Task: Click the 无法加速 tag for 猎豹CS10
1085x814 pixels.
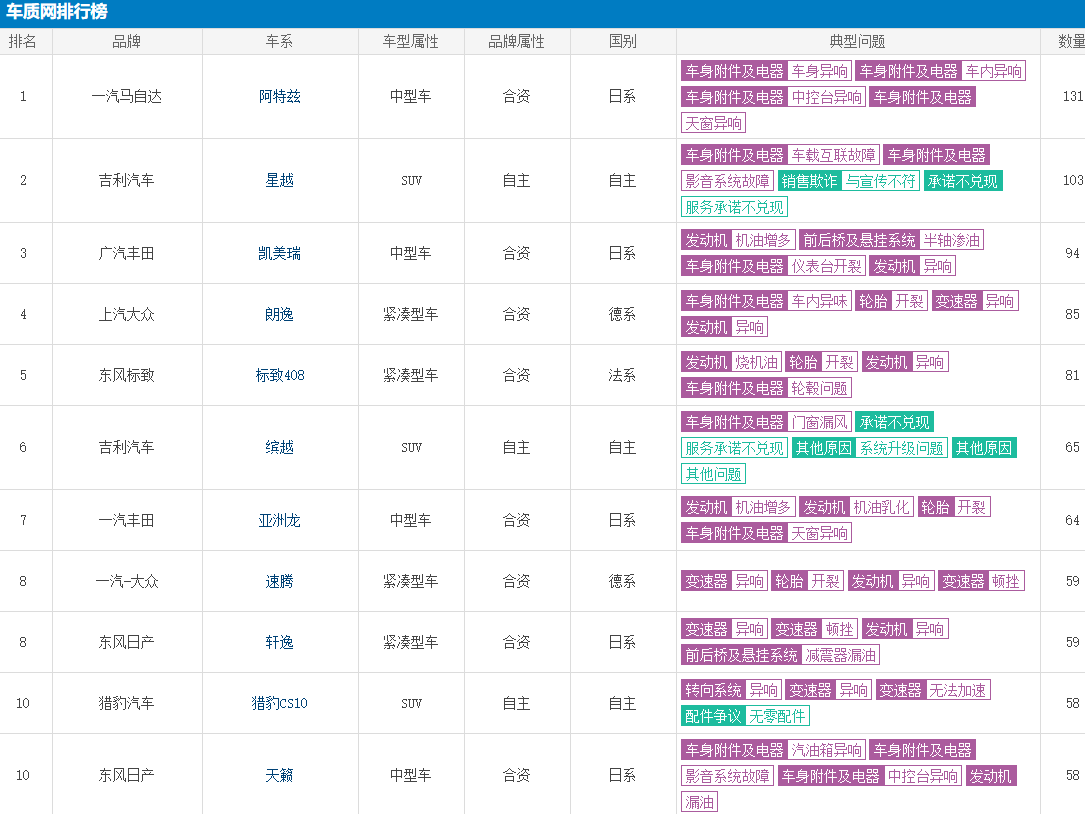Action: click(x=958, y=690)
